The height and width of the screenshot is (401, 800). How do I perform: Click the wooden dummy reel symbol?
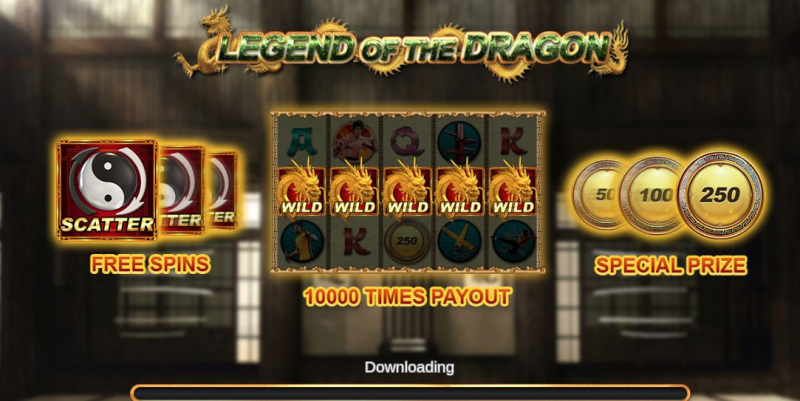coord(460,141)
